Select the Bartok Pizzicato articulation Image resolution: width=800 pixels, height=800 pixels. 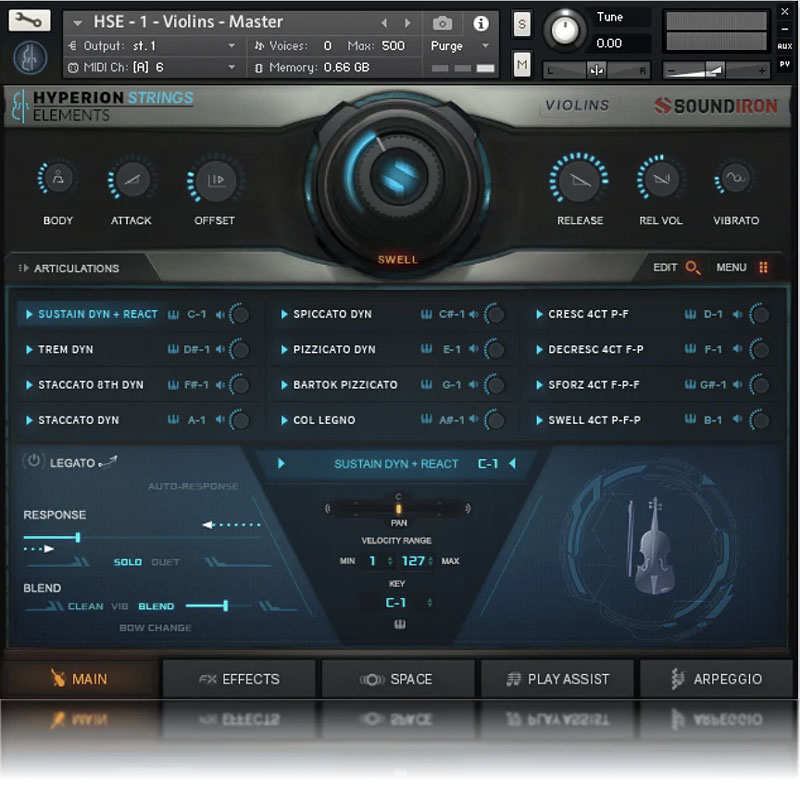point(345,385)
